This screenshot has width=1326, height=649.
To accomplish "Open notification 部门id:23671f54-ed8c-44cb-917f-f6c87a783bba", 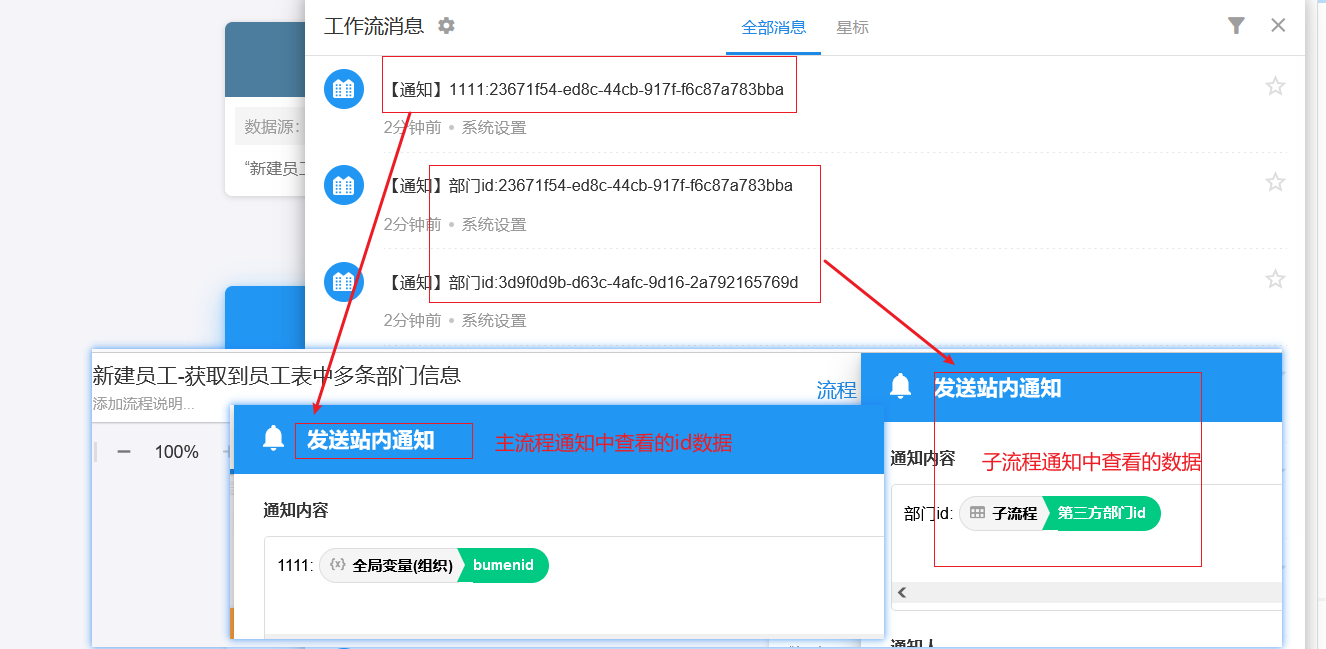I will pos(590,186).
